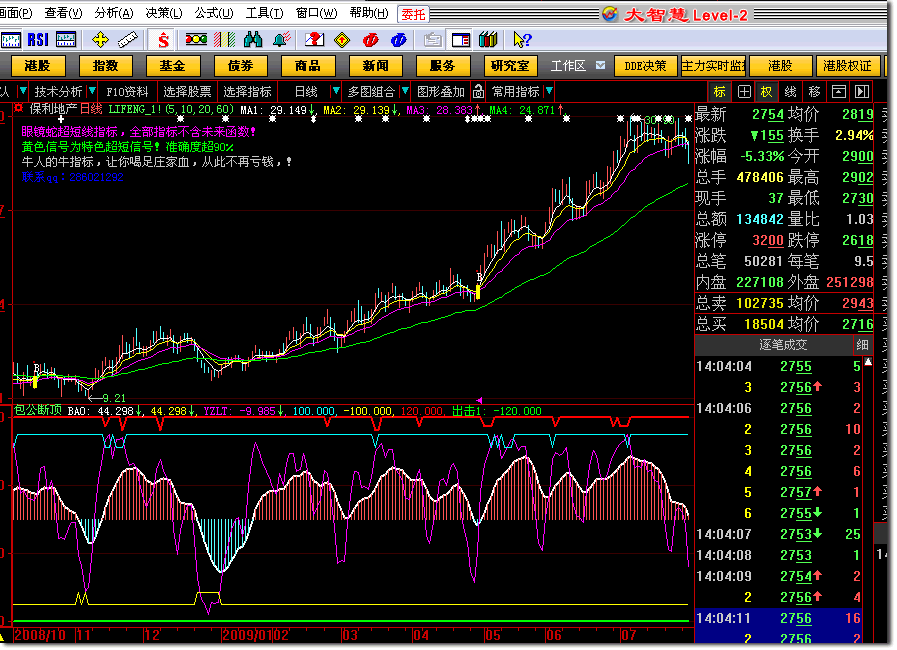Open the F10资料 tab
The image size is (897, 650).
[x=127, y=92]
